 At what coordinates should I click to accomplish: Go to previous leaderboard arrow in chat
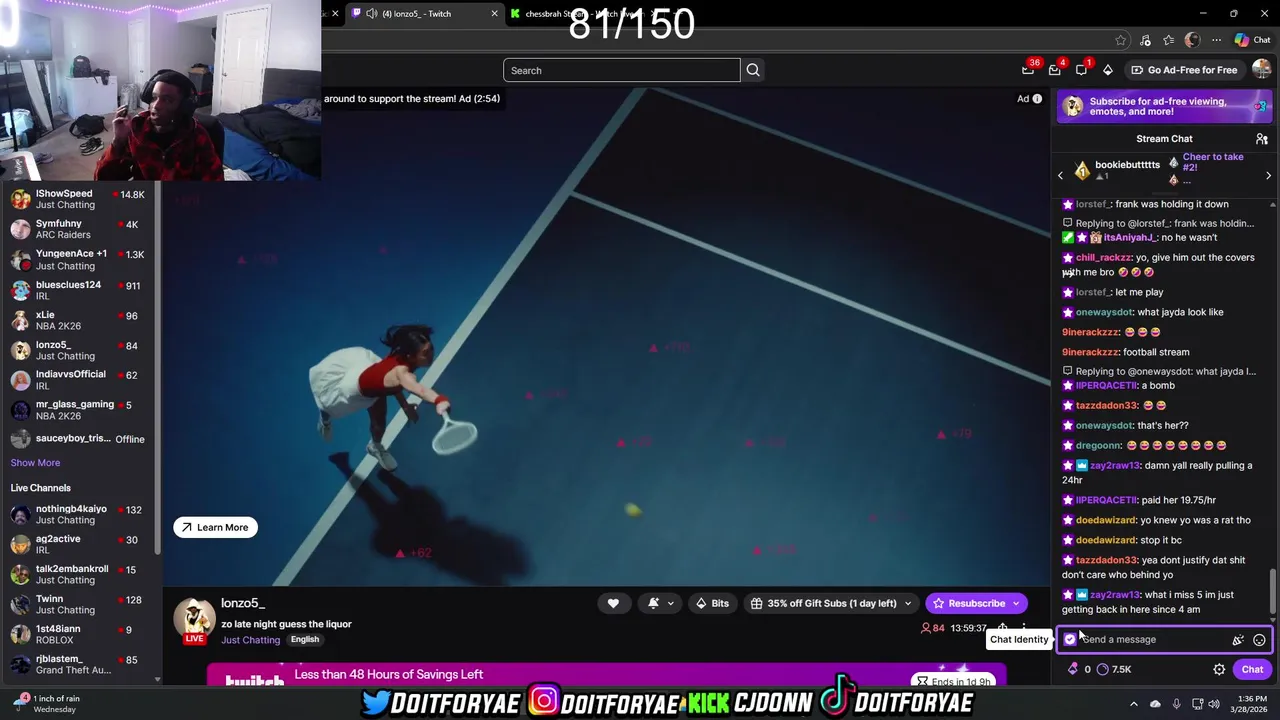point(1061,175)
